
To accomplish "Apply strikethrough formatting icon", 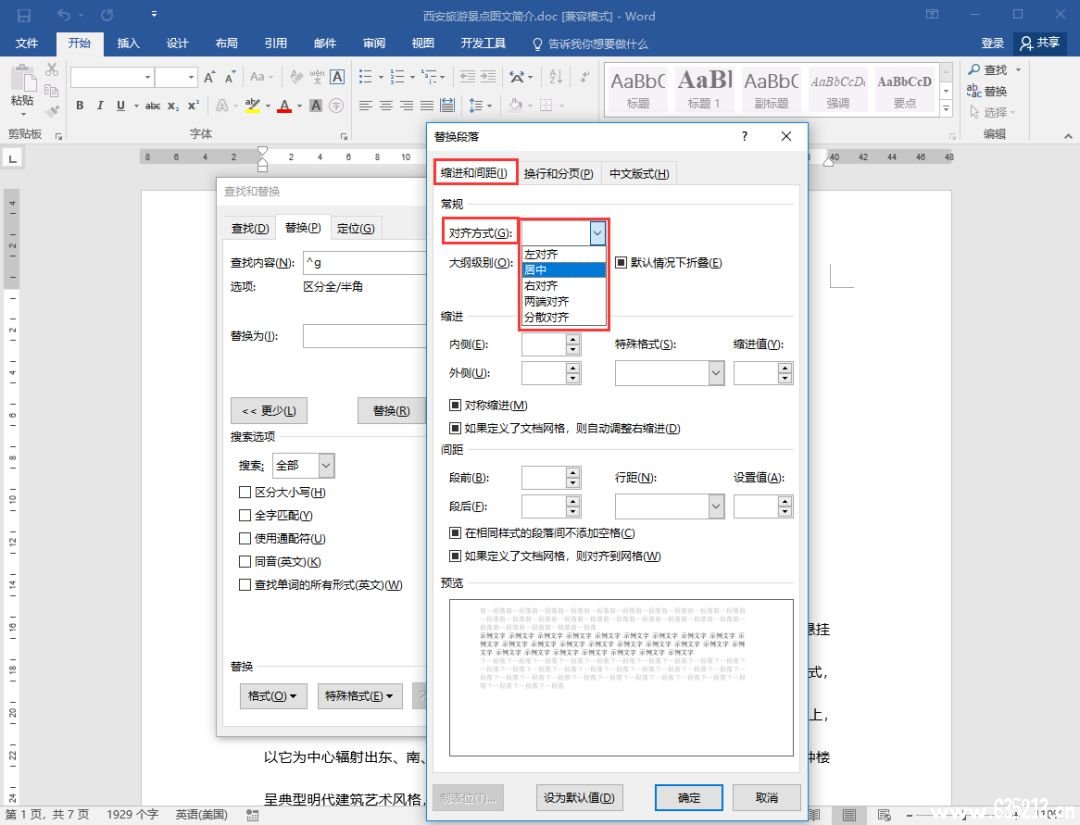I will 153,105.
